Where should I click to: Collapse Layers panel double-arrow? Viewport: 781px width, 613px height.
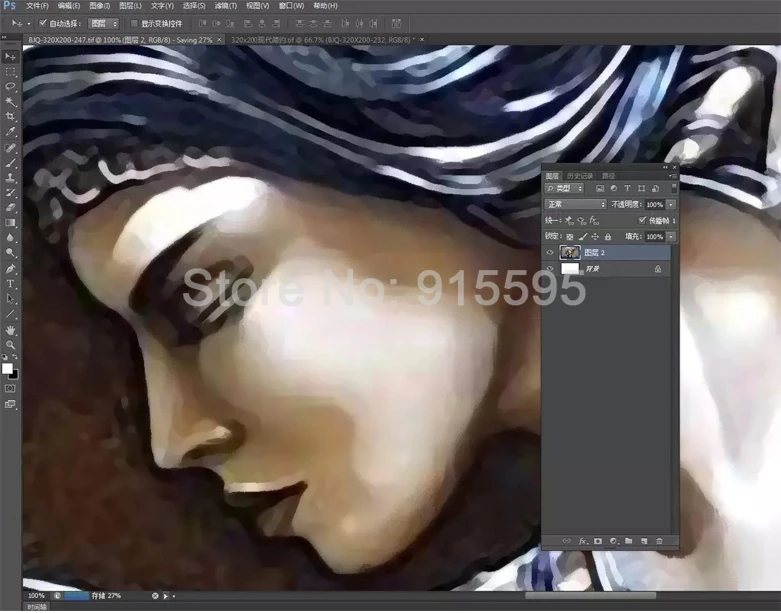coord(665,167)
